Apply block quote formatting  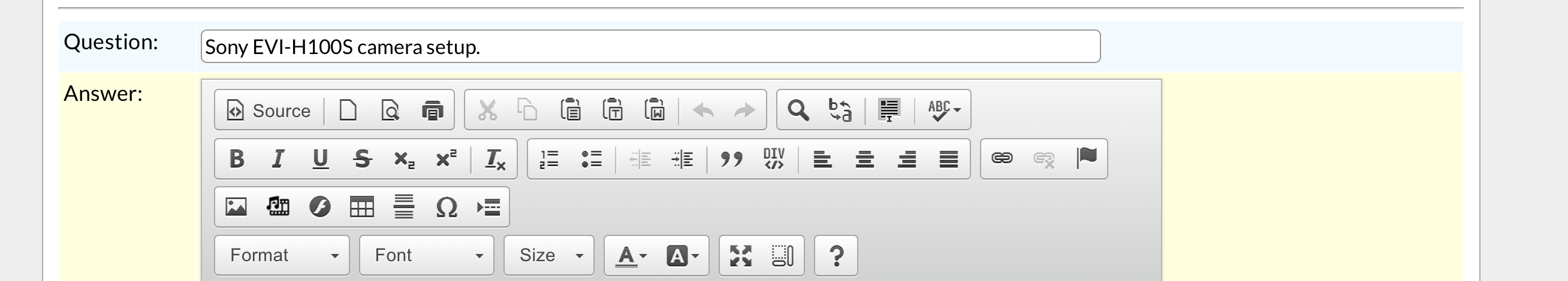coord(731,159)
